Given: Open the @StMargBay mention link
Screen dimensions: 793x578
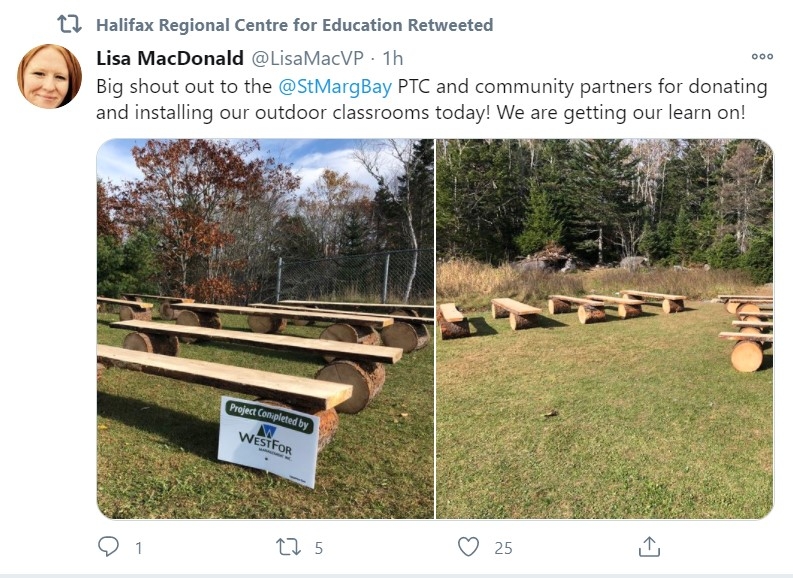Looking at the screenshot, I should (335, 86).
